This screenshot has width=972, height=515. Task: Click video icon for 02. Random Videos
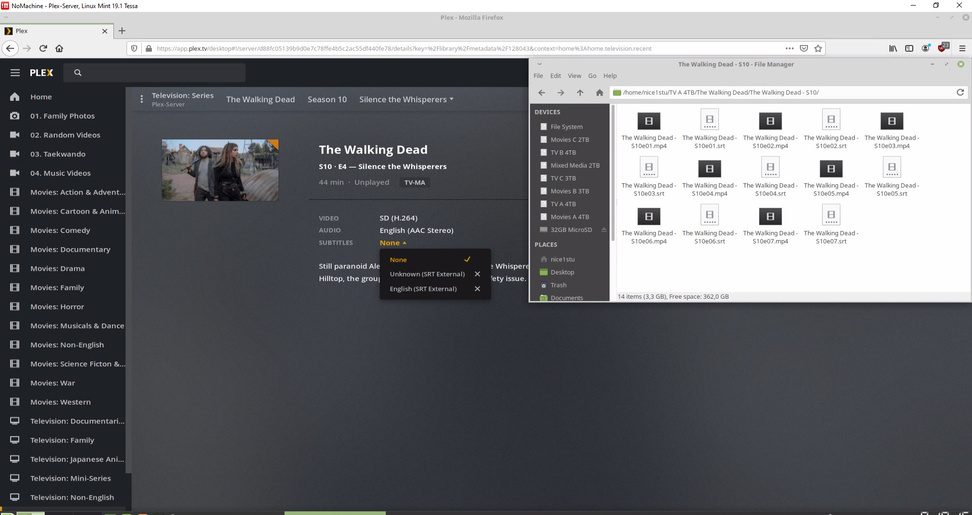pyautogui.click(x=15, y=135)
